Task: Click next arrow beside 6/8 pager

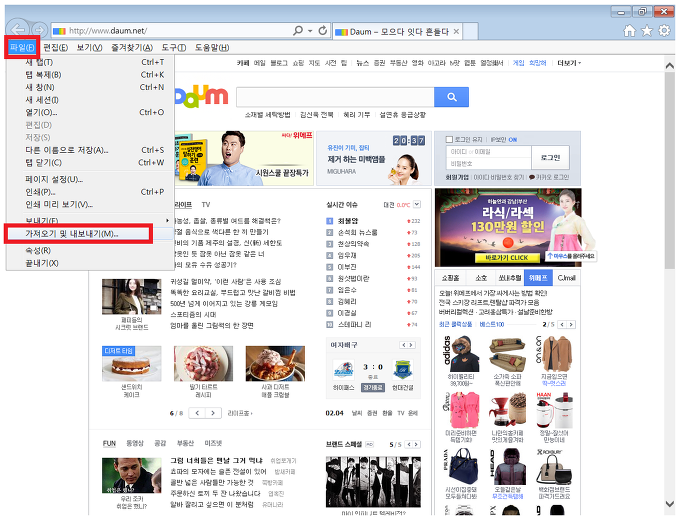Action: coord(213,413)
